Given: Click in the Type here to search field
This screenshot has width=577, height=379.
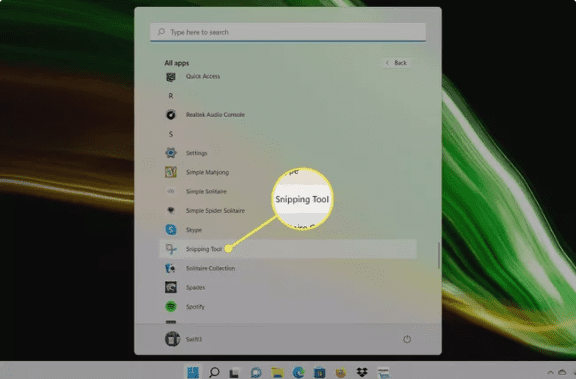Looking at the screenshot, I should (x=288, y=32).
